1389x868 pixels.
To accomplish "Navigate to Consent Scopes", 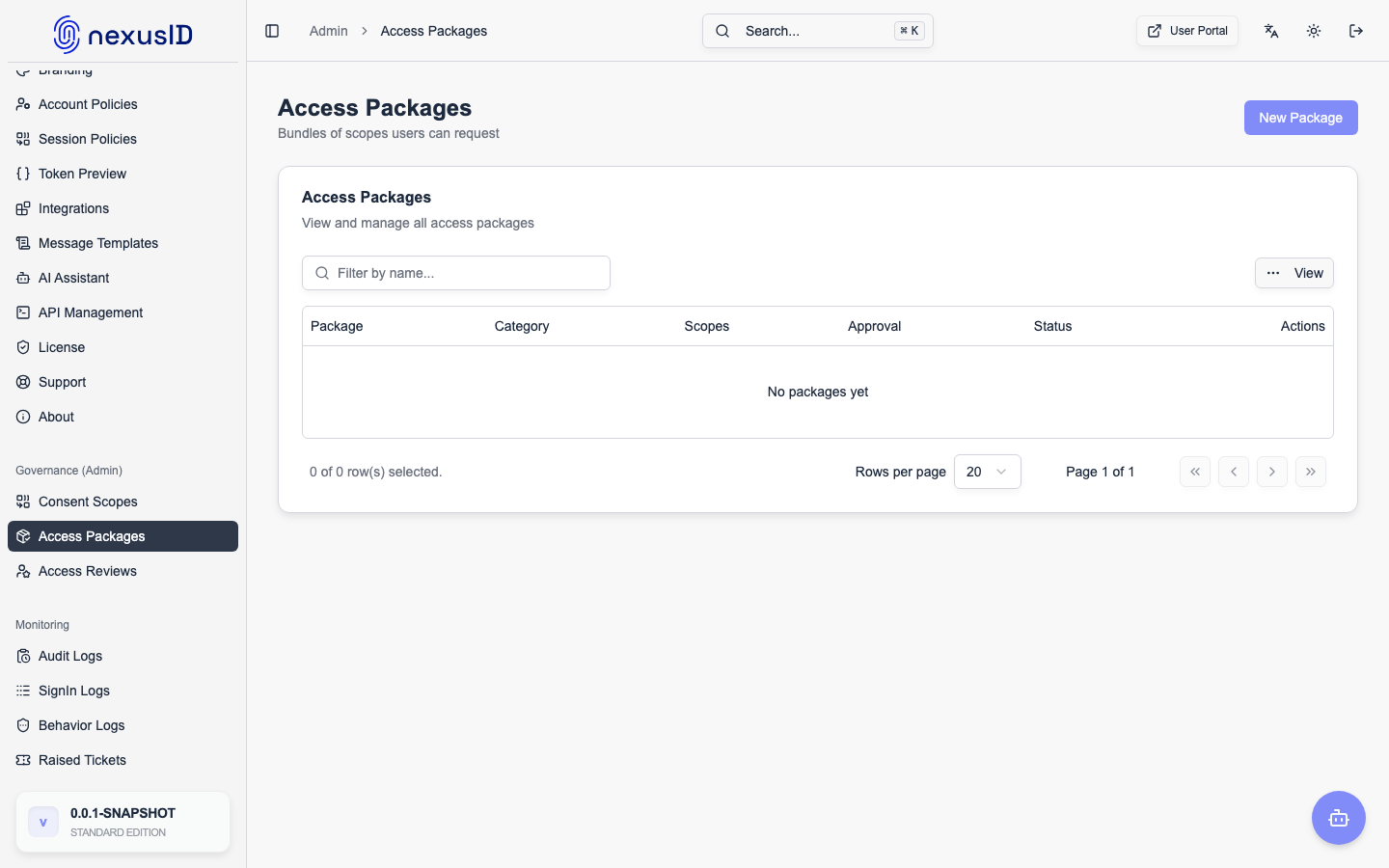I will pyautogui.click(x=123, y=502).
